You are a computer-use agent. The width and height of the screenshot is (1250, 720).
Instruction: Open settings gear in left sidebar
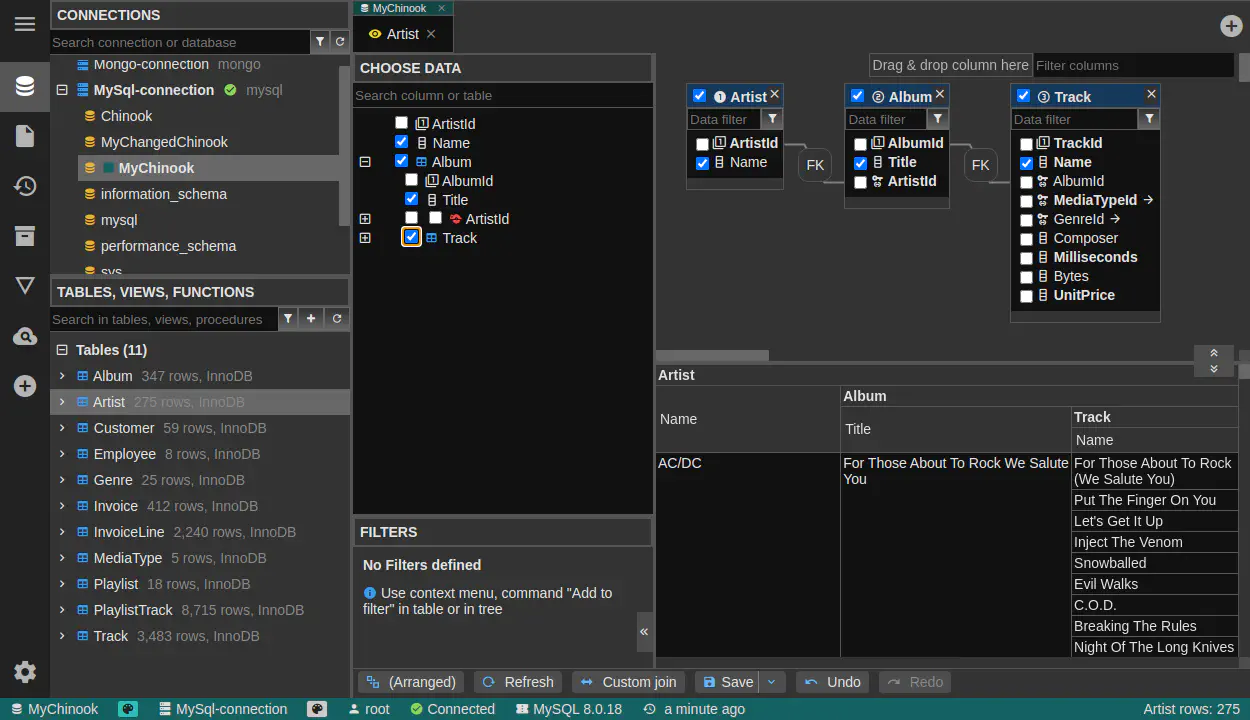click(25, 672)
